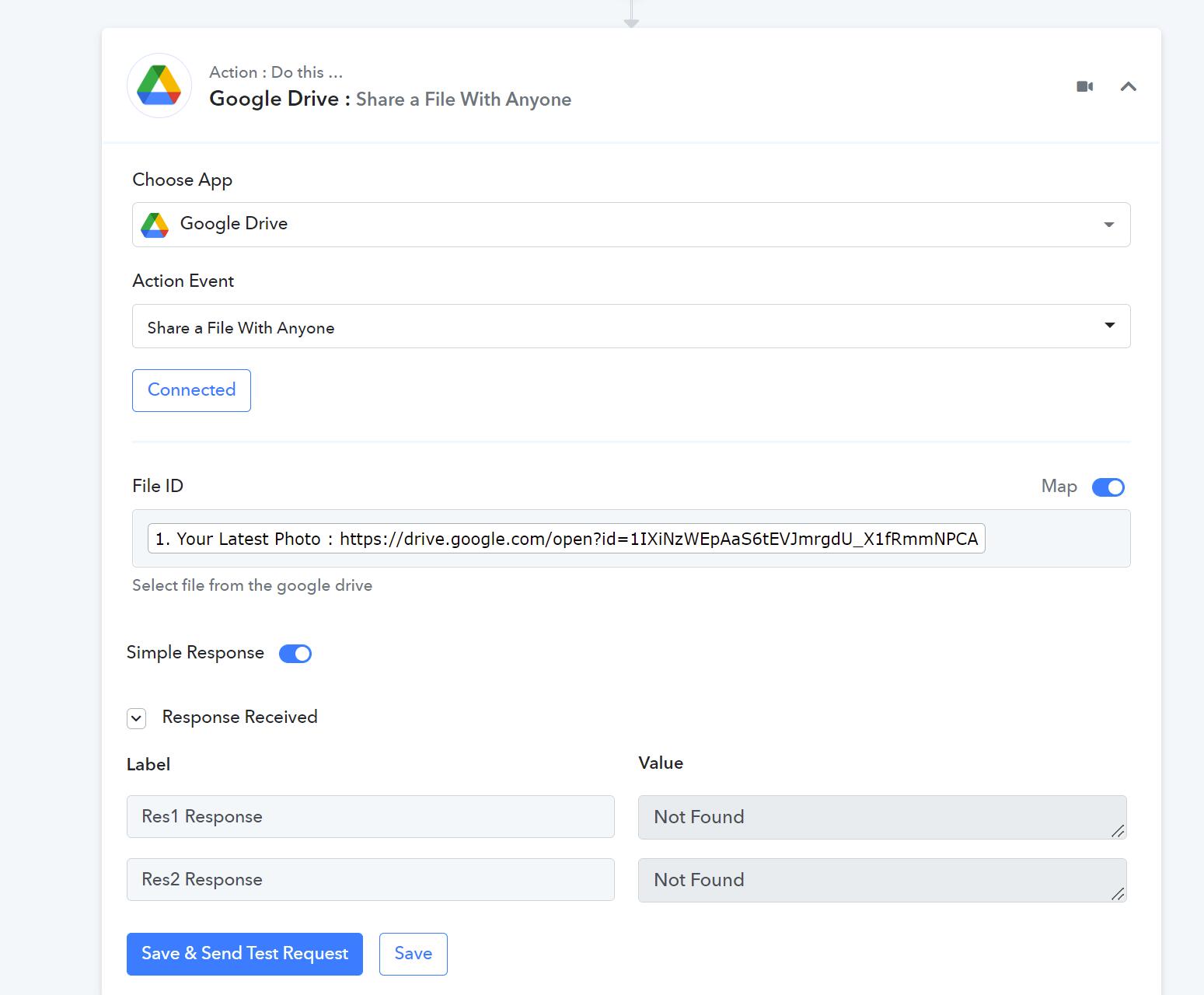
Task: Open the Choose App dropdown
Action: pyautogui.click(x=631, y=225)
